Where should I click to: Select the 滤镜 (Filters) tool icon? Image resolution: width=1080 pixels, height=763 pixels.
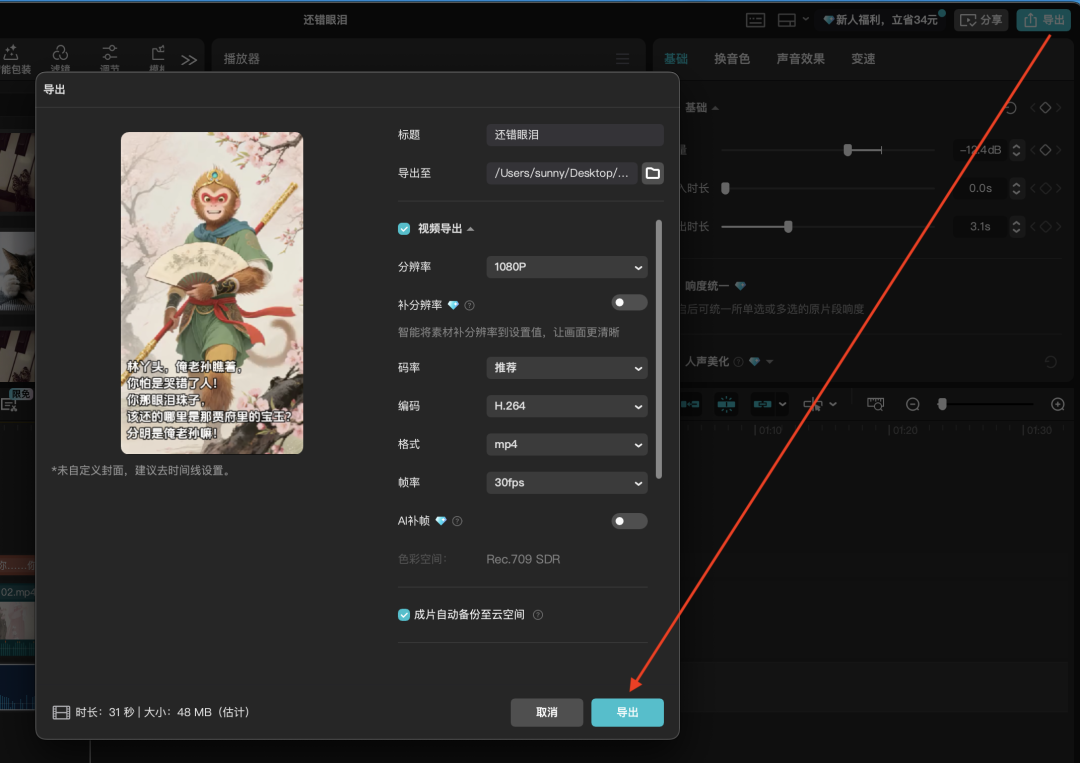click(60, 57)
